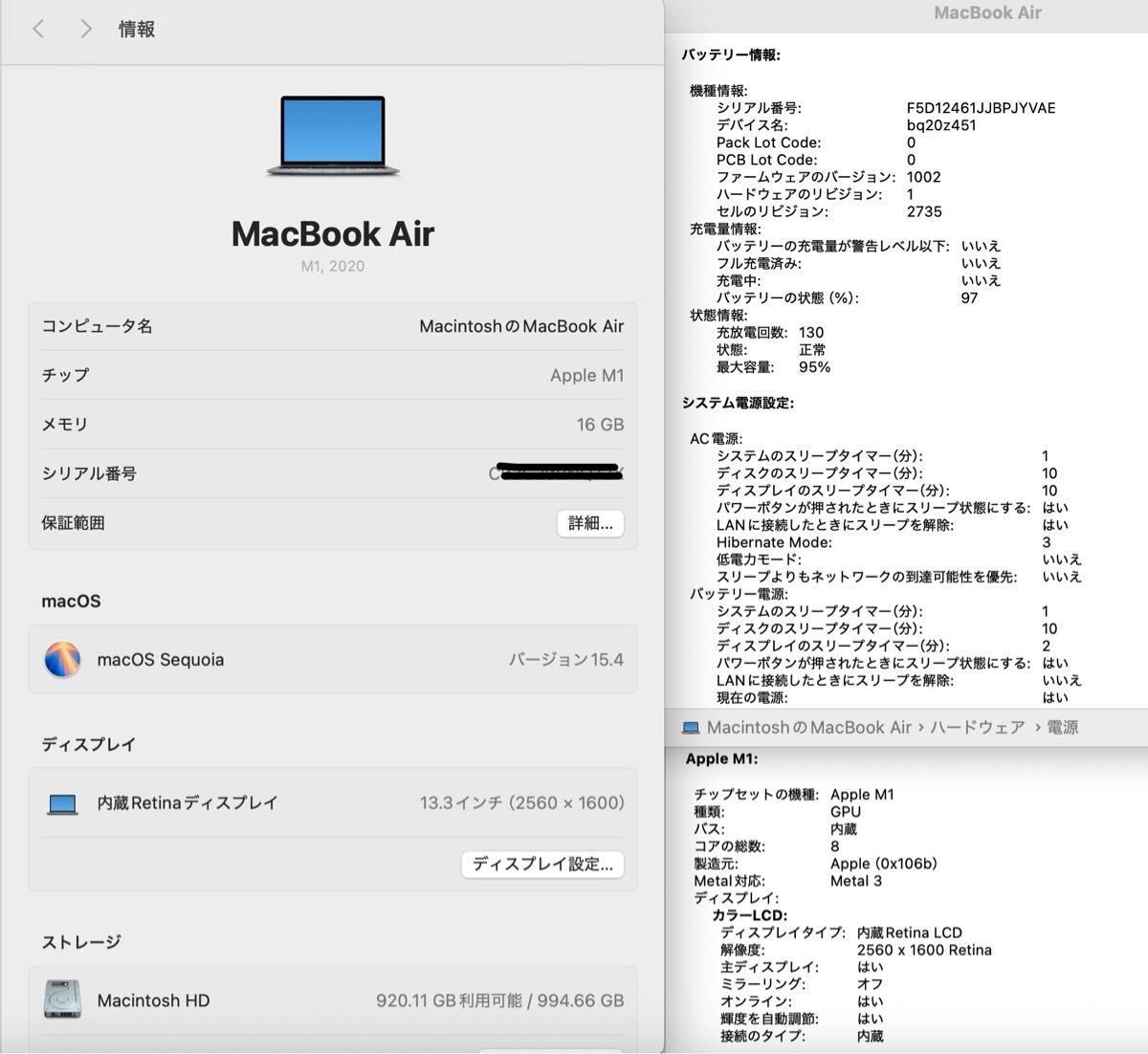Click the シリアル番号 label in the info pane

click(89, 473)
